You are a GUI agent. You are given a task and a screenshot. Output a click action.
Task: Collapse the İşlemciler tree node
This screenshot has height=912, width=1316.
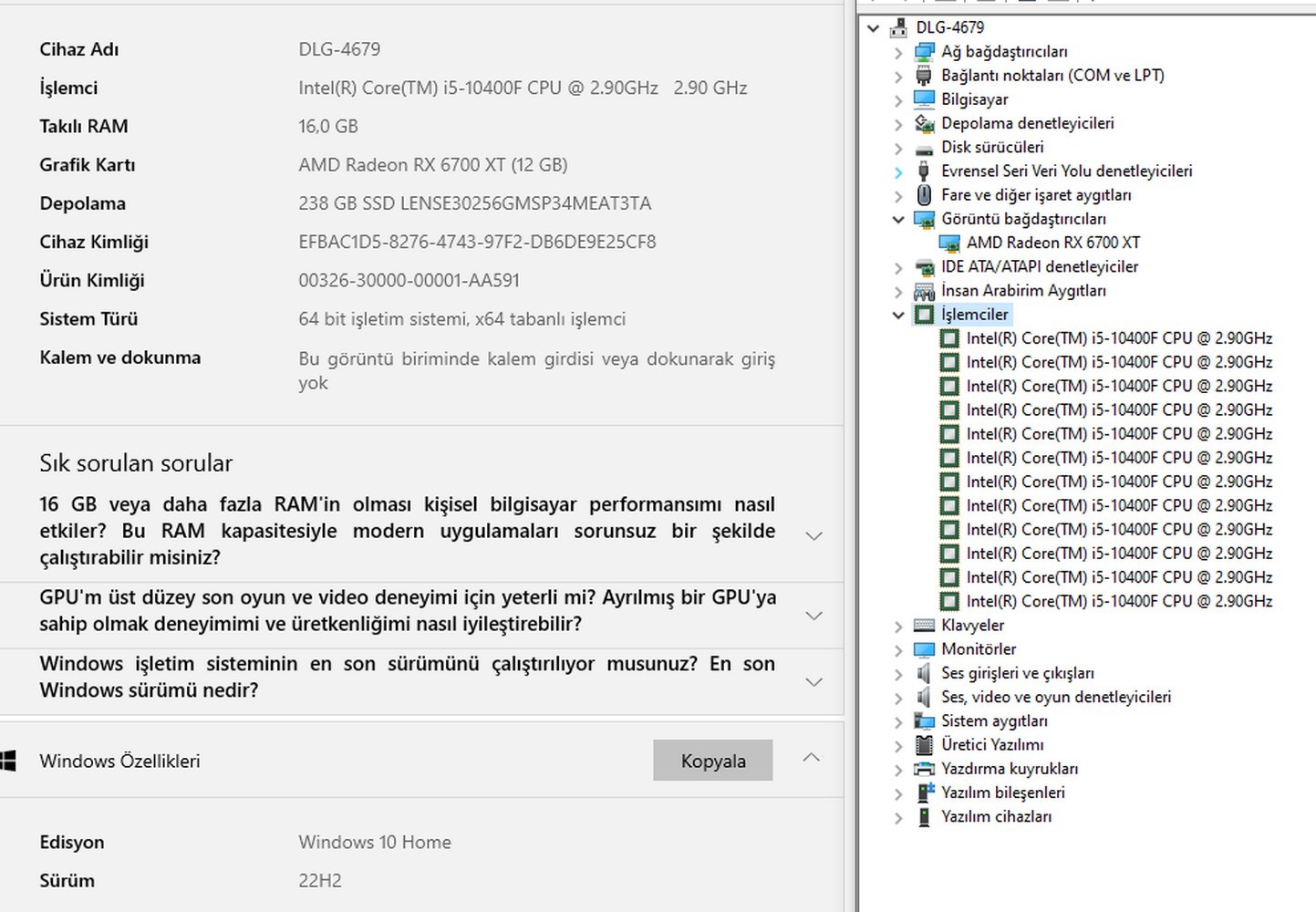(x=898, y=316)
